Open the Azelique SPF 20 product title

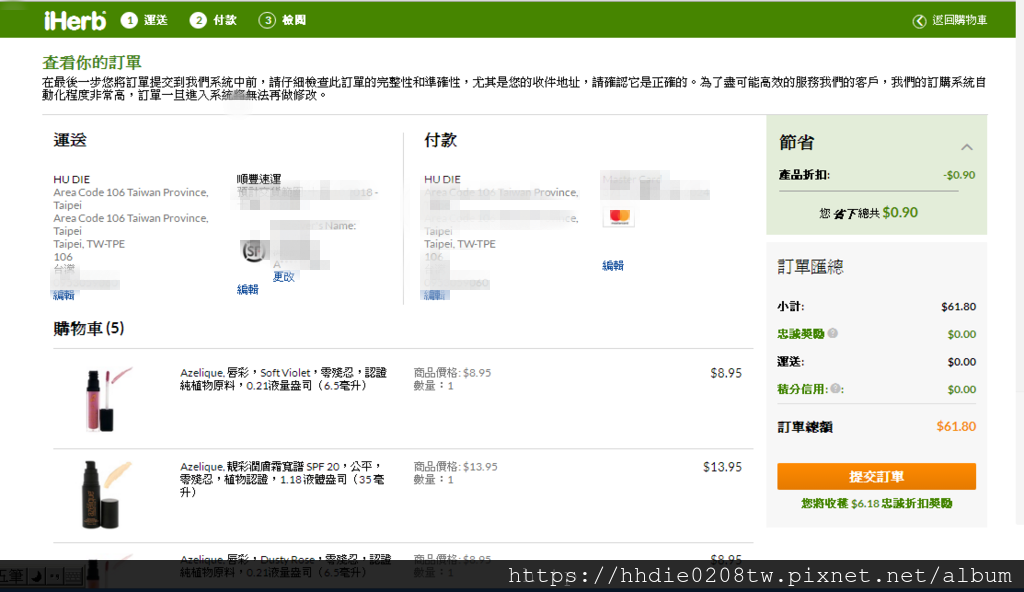(x=282, y=479)
